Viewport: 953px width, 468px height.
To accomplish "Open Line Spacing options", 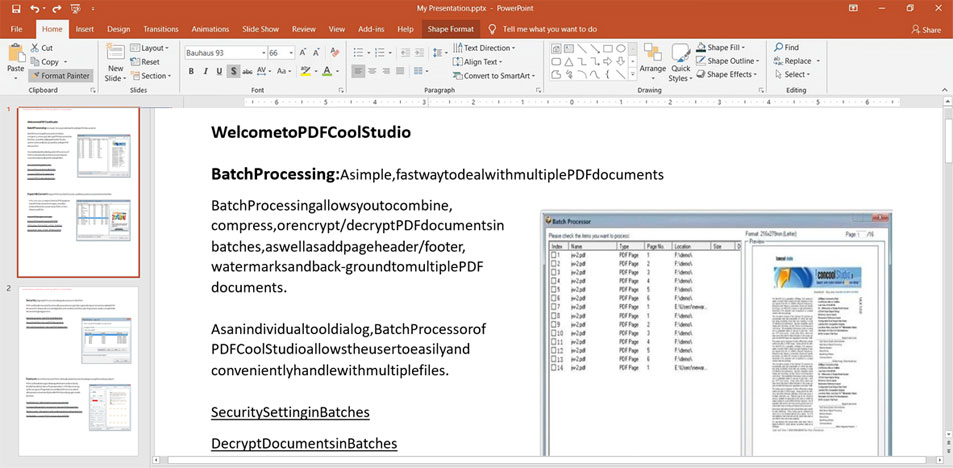I will pyautogui.click(x=440, y=53).
